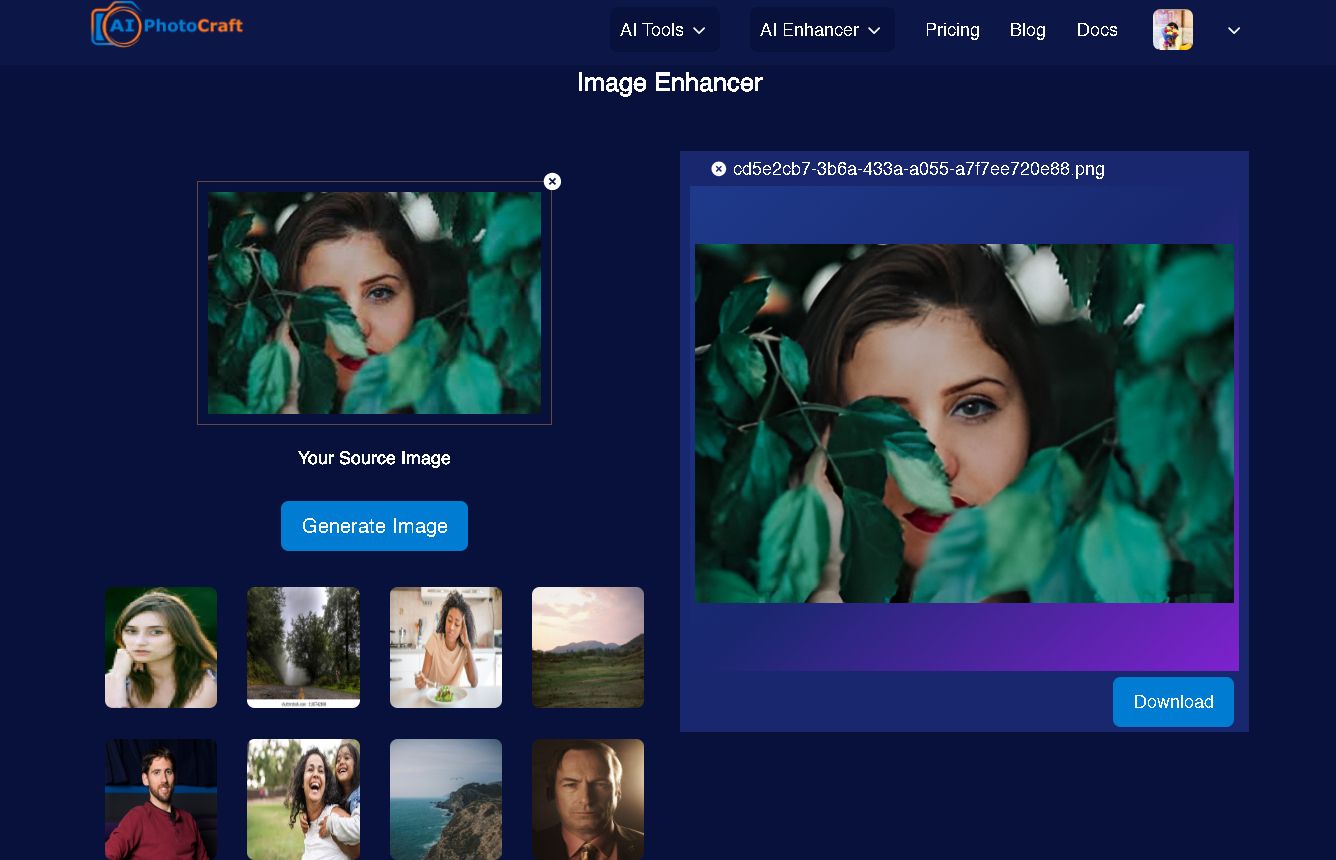Remove the source image with X icon
Image resolution: width=1336 pixels, height=860 pixels.
point(552,181)
